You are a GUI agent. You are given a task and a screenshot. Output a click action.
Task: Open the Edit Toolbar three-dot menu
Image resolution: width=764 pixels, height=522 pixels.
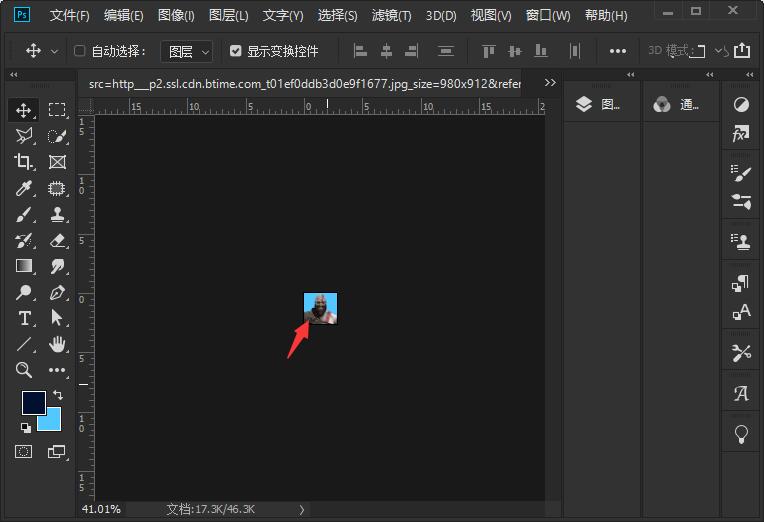pyautogui.click(x=57, y=370)
